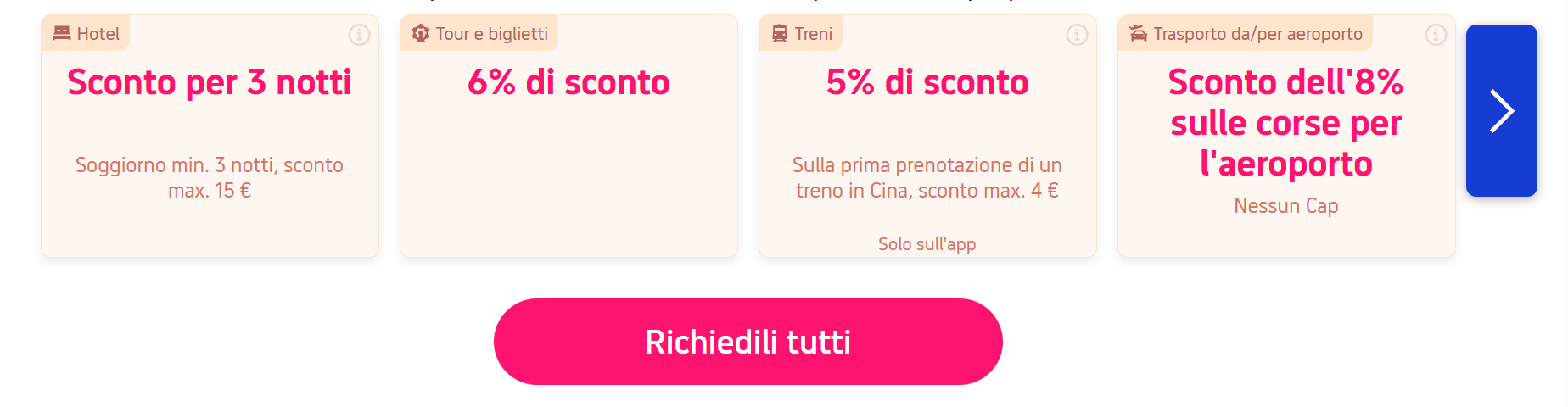Click the 6% di sconto heading
This screenshot has height=407, width=1568.
click(568, 82)
